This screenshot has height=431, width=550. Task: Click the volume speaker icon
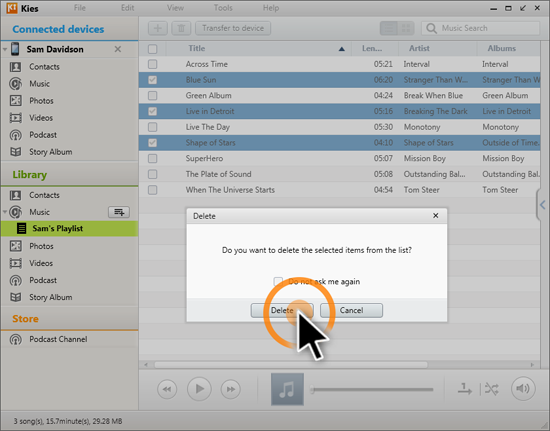pyautogui.click(x=523, y=389)
